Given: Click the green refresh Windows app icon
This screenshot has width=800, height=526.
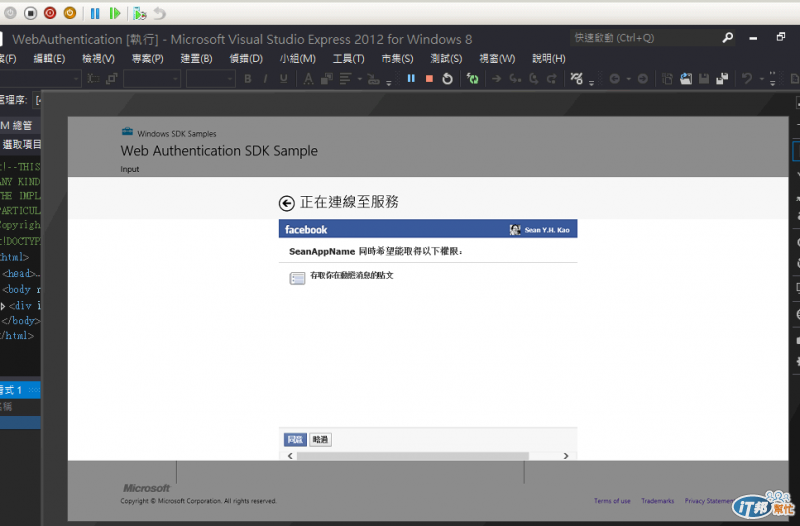Looking at the screenshot, I should [473, 79].
